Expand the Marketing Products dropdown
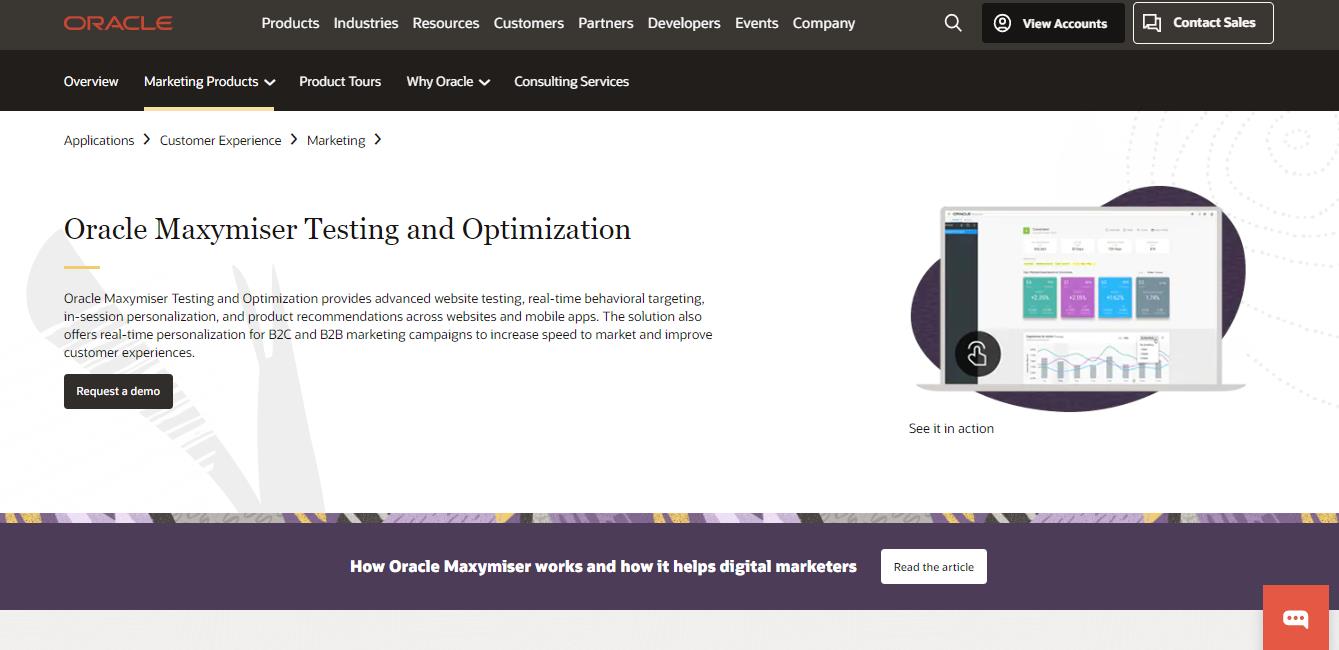 point(209,82)
